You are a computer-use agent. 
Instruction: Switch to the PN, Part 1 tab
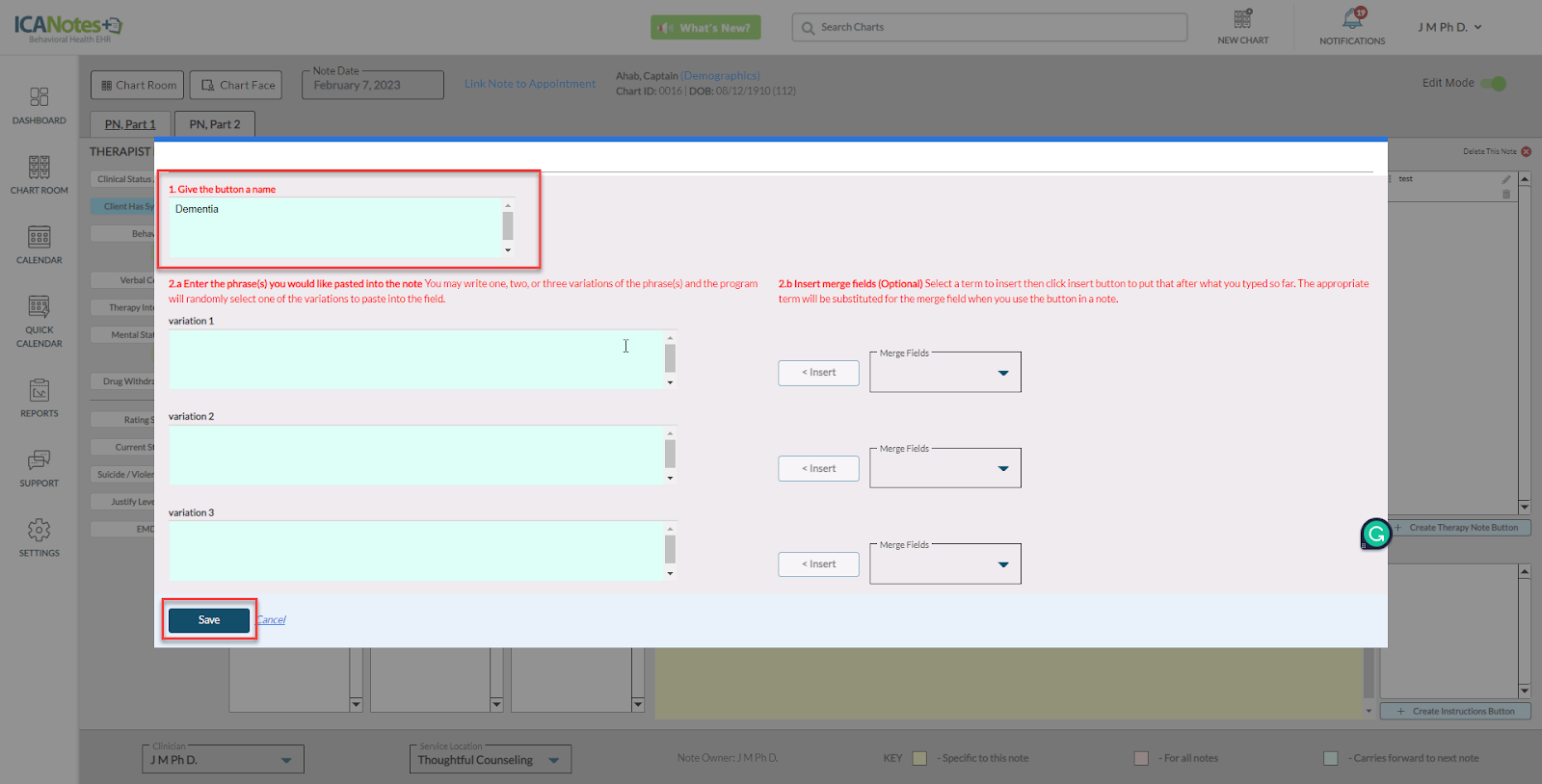pos(130,124)
